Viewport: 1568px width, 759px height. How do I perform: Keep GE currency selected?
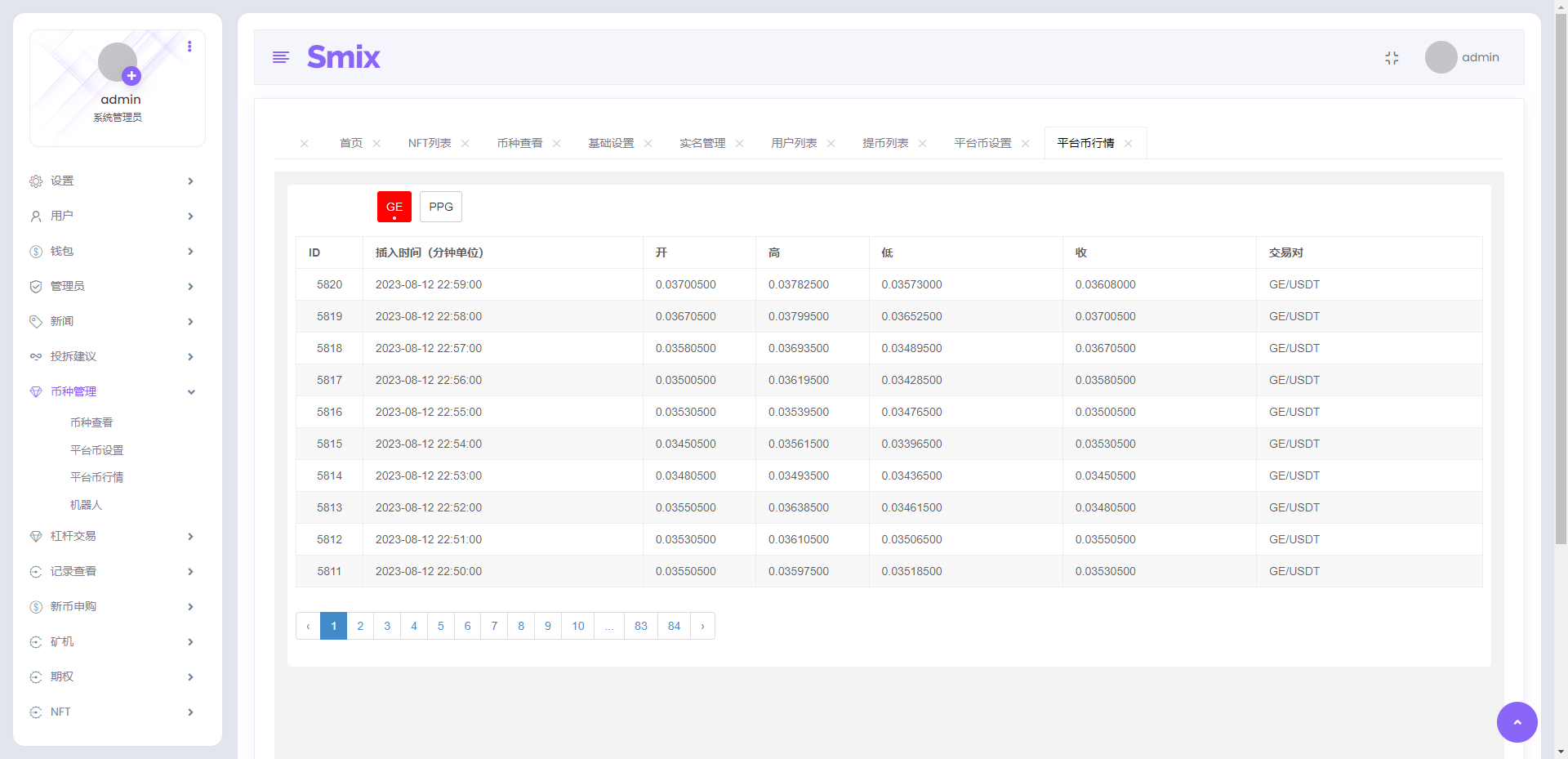[394, 207]
